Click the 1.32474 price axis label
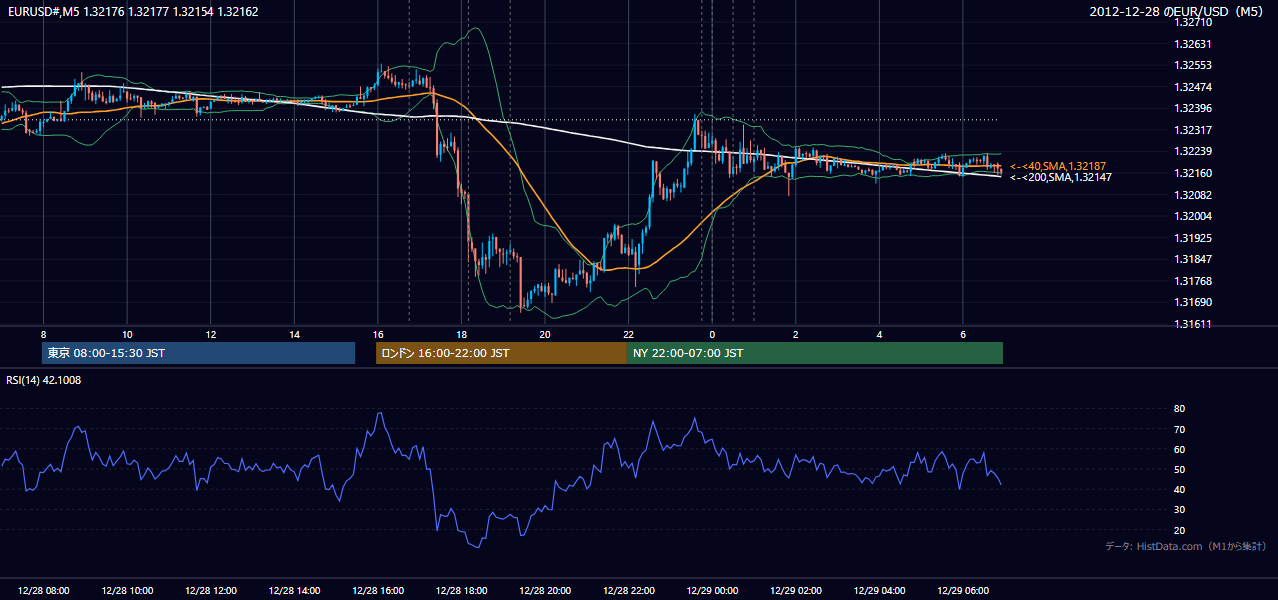Screen dimensions: 1278x600 pos(1194,87)
